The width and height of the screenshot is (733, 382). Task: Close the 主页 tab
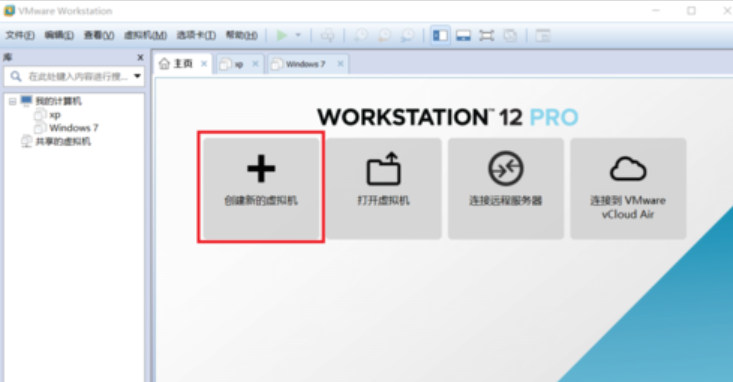204,64
